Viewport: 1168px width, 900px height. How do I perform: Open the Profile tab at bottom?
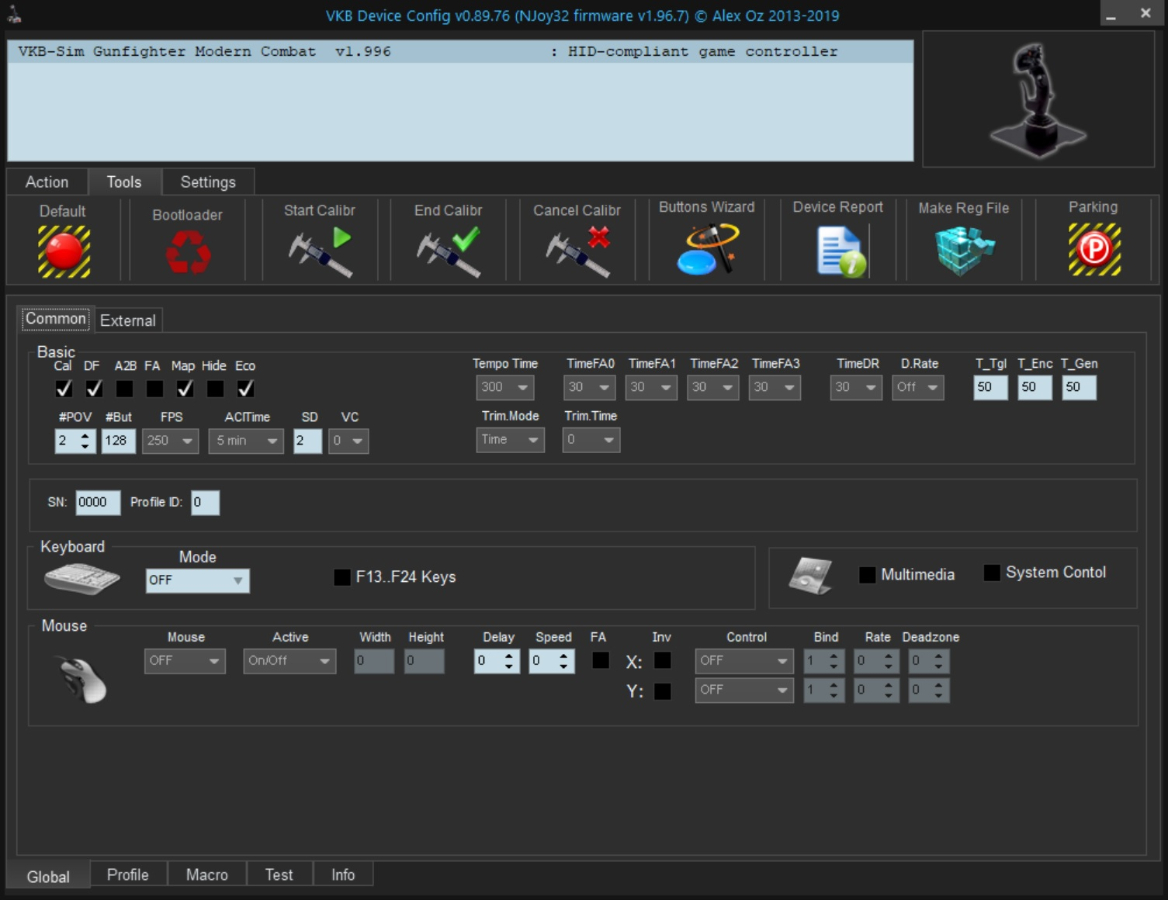[x=128, y=874]
